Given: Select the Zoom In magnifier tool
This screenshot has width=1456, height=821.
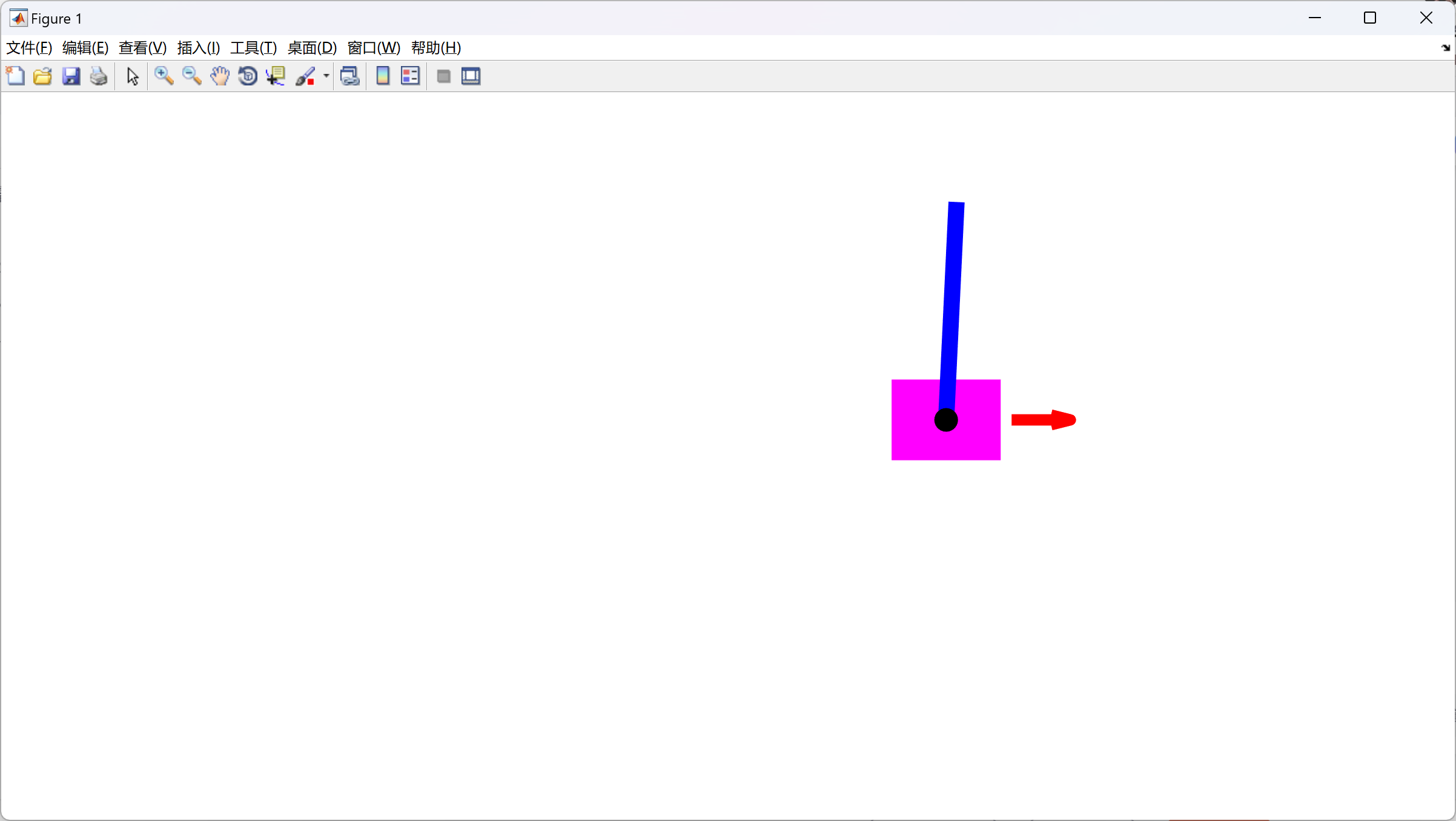Looking at the screenshot, I should click(164, 76).
